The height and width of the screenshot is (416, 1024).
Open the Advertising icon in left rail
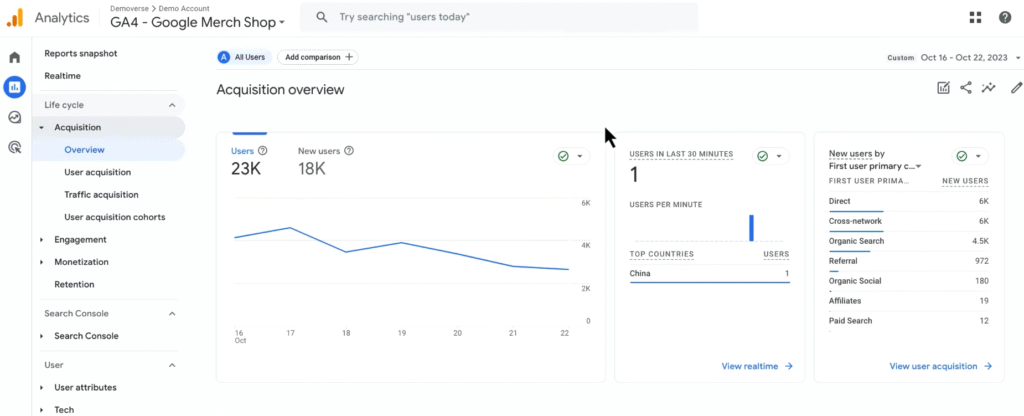coord(14,147)
